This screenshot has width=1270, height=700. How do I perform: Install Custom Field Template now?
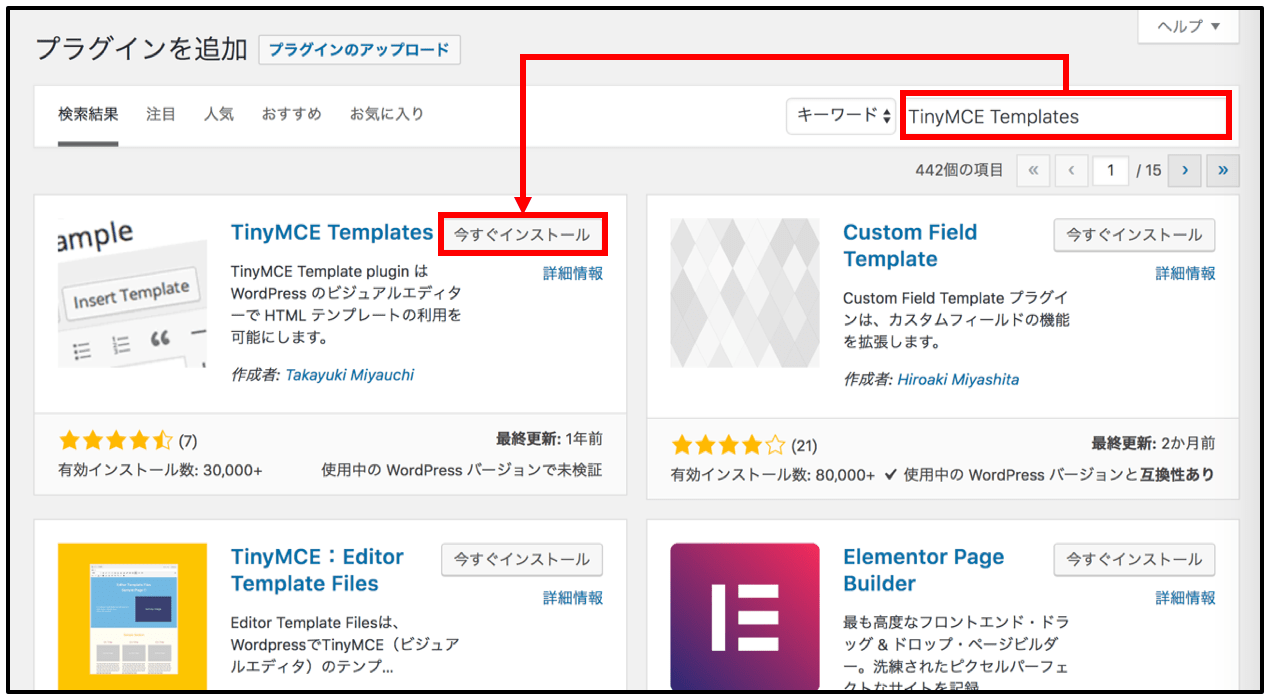(x=1134, y=235)
